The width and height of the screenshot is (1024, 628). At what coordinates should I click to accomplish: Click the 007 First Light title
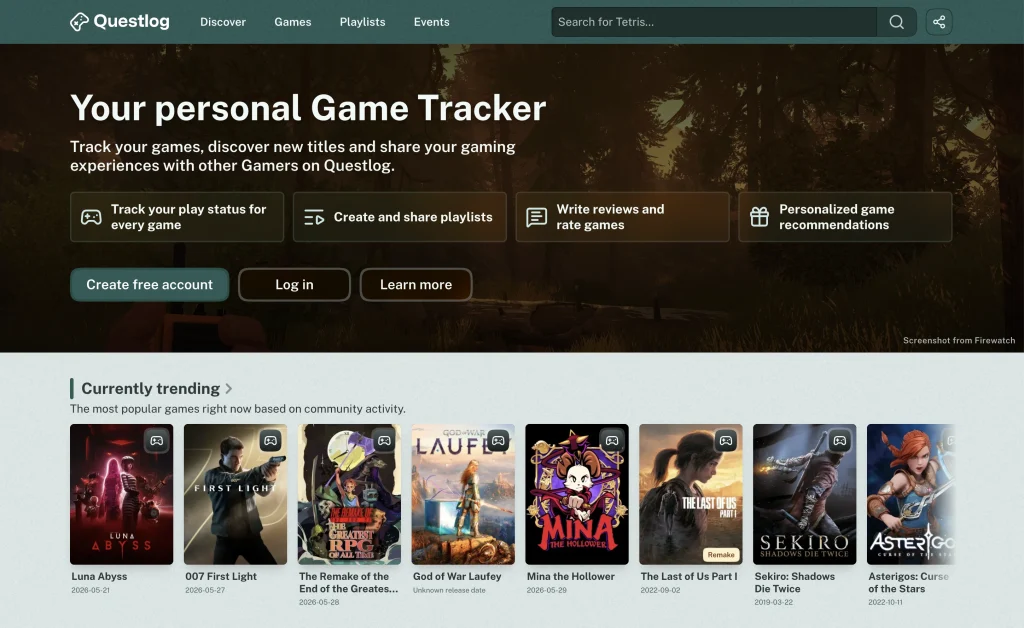221,576
